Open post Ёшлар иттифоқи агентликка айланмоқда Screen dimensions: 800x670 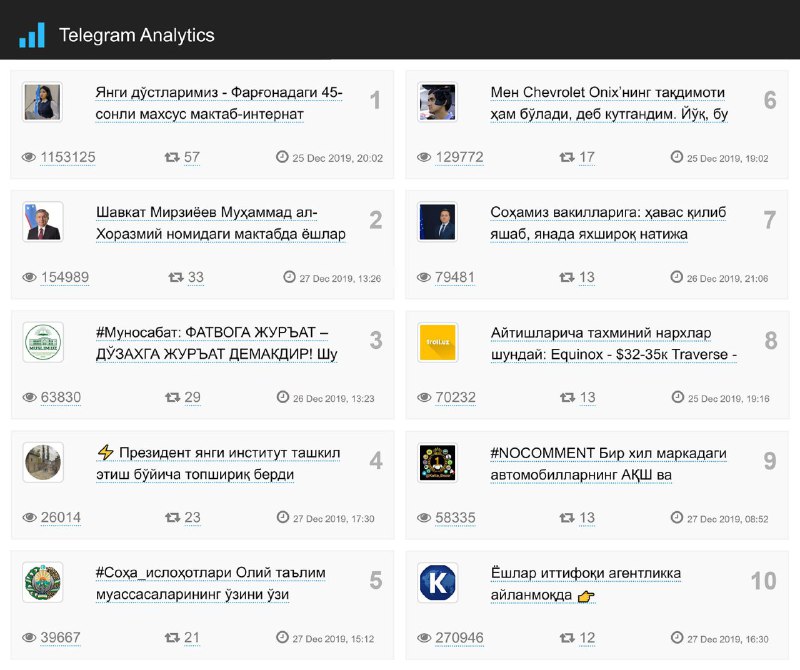click(x=586, y=584)
